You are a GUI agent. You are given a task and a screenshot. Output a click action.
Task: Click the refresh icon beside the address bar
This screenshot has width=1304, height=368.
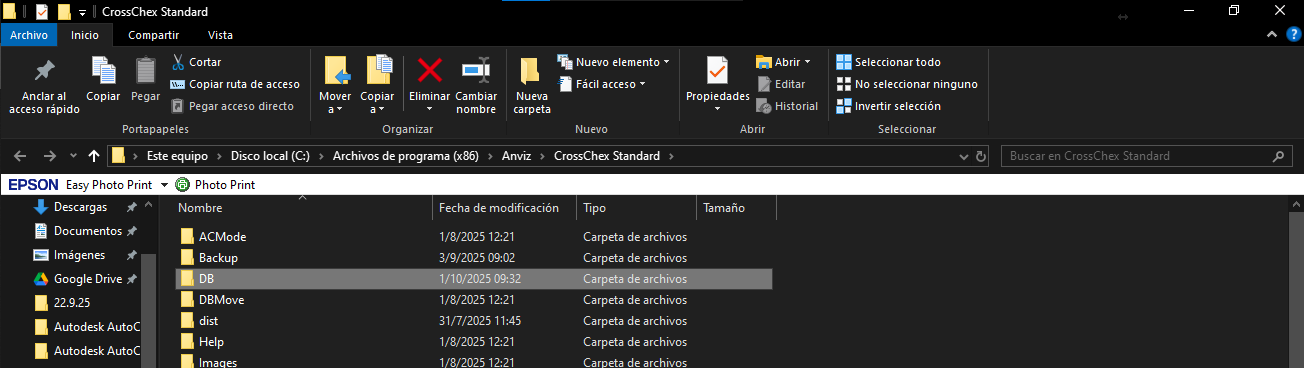pos(981,156)
